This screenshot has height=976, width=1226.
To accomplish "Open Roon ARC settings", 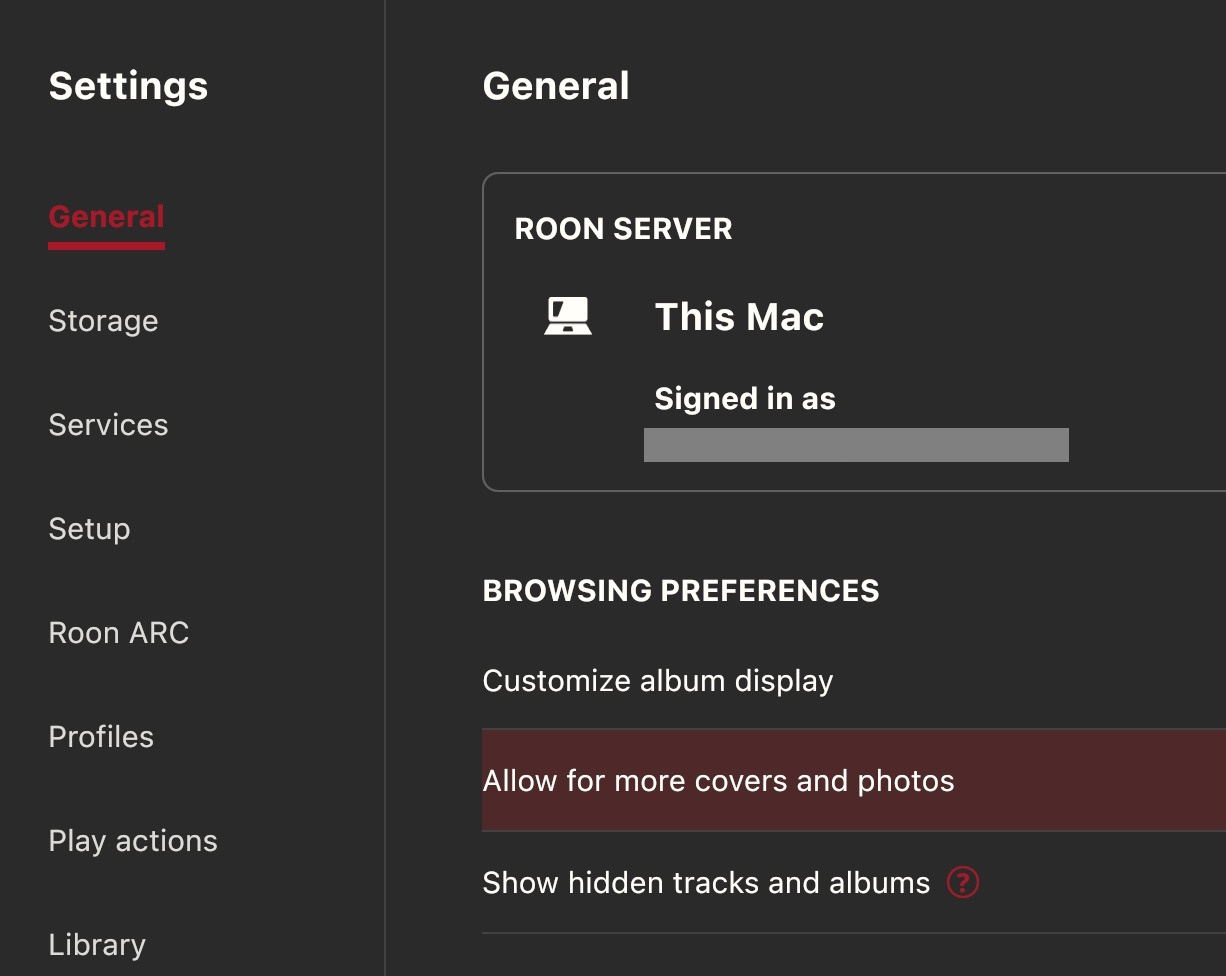I will [118, 633].
